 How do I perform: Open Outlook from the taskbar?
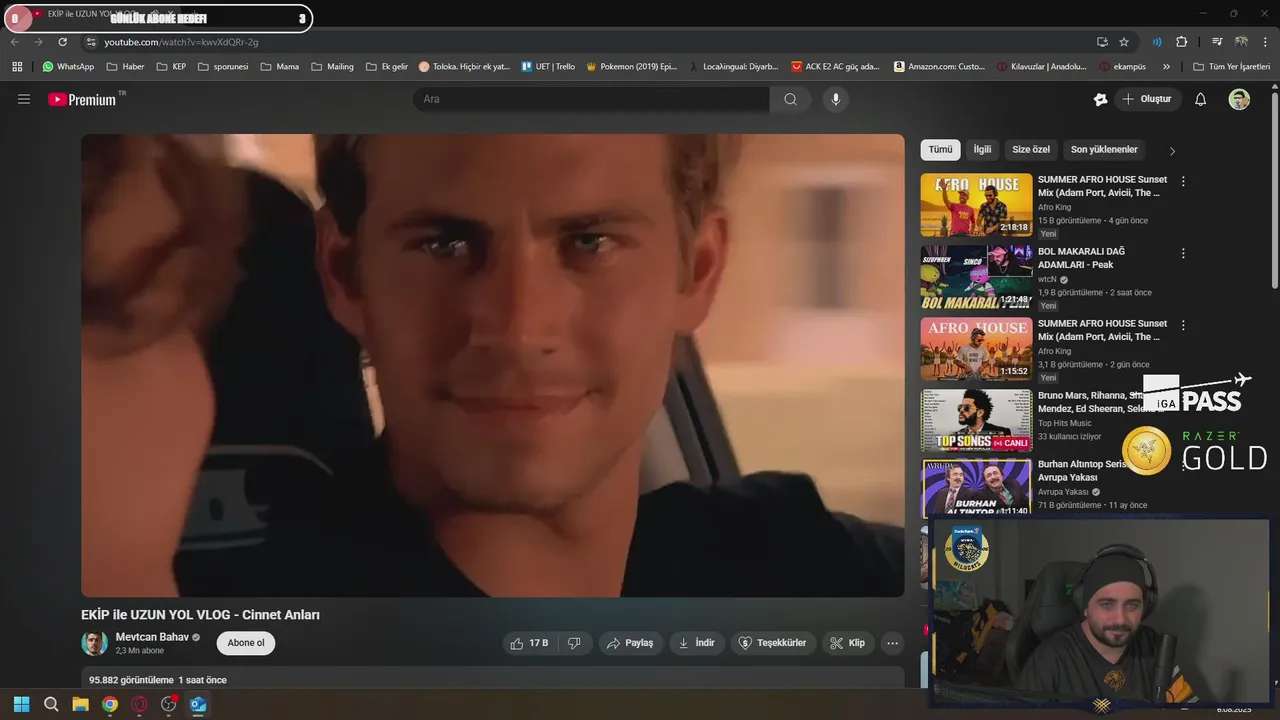[198, 704]
